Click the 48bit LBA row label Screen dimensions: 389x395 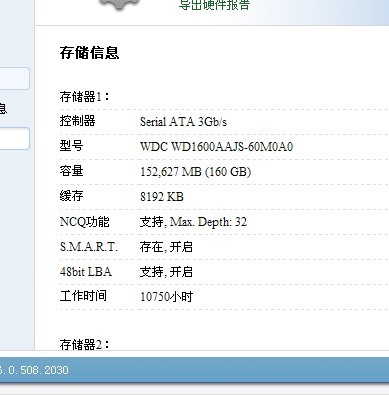(x=86, y=272)
